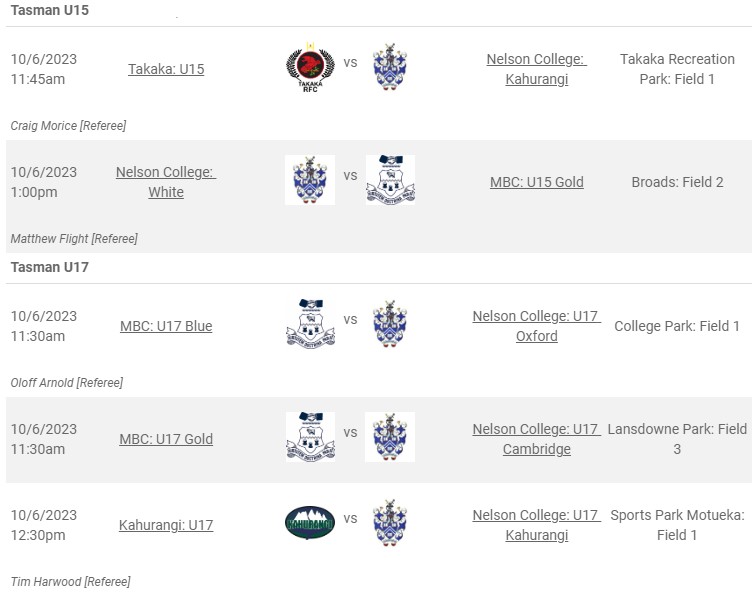Click Nelson College crest in Takaka U15 match

(x=390, y=67)
